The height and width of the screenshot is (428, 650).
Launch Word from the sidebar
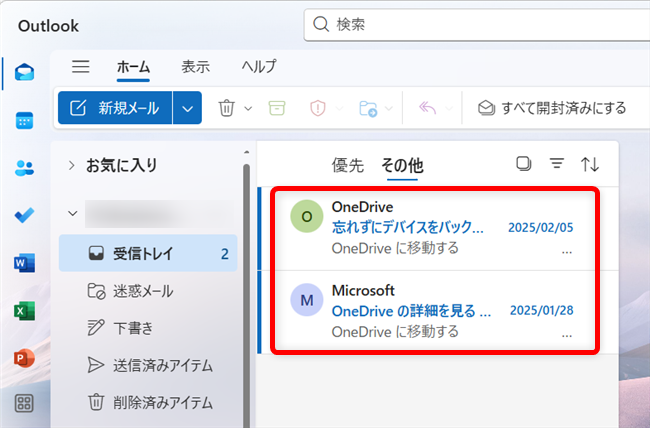pos(25,263)
